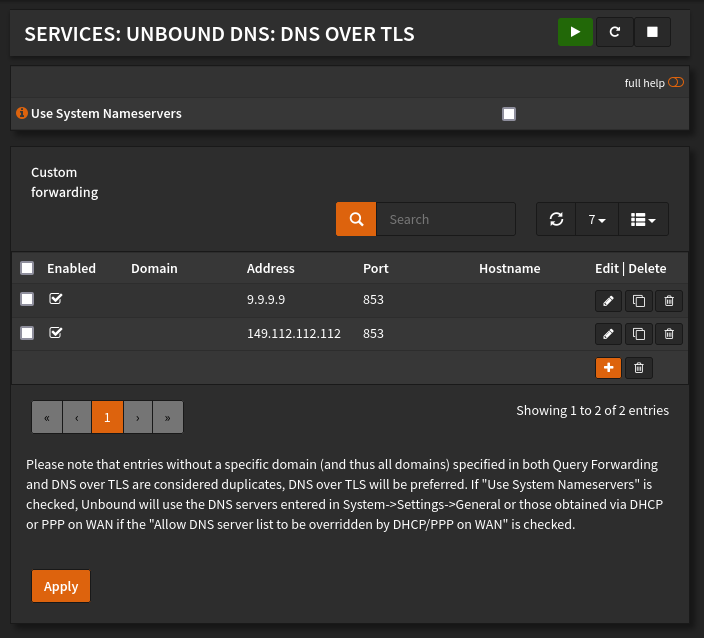Image resolution: width=704 pixels, height=638 pixels.
Task: Click the Apply button
Action: click(x=61, y=586)
